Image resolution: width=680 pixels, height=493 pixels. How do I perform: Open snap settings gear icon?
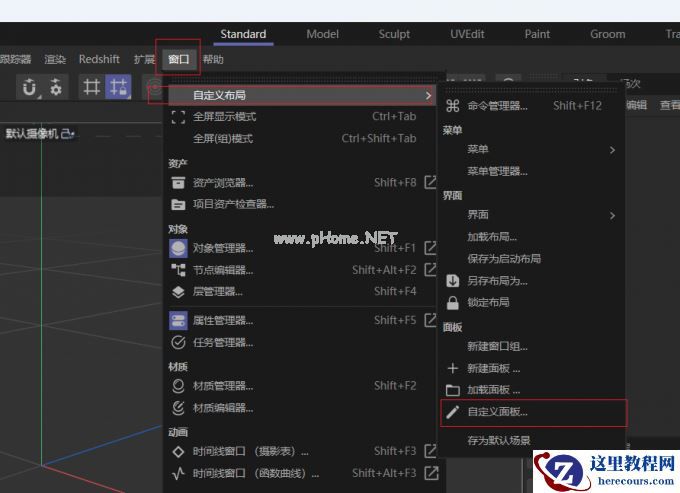pyautogui.click(x=55, y=87)
